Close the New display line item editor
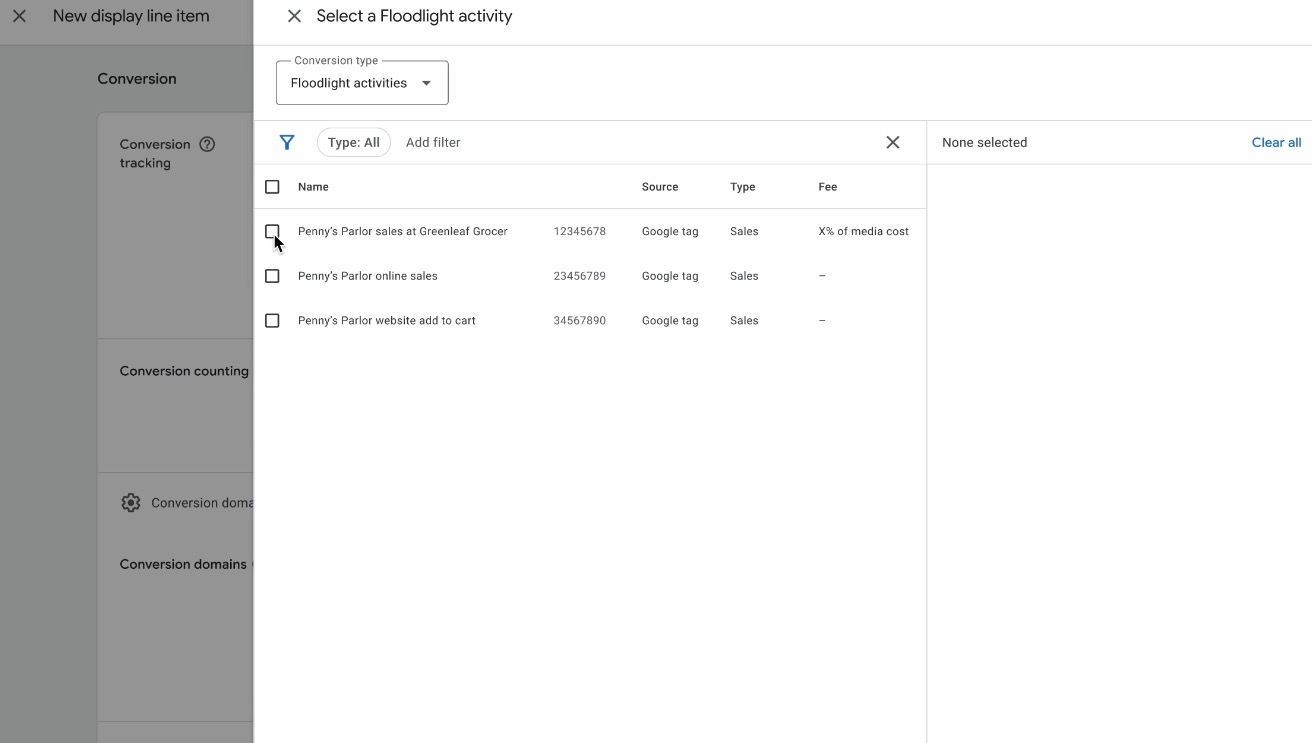The width and height of the screenshot is (1312, 743). [18, 16]
